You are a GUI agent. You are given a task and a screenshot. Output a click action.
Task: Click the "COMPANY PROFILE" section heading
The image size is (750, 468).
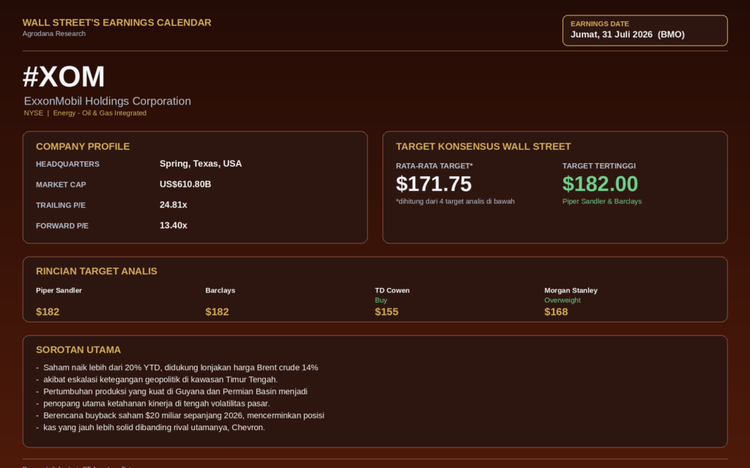pyautogui.click(x=83, y=146)
